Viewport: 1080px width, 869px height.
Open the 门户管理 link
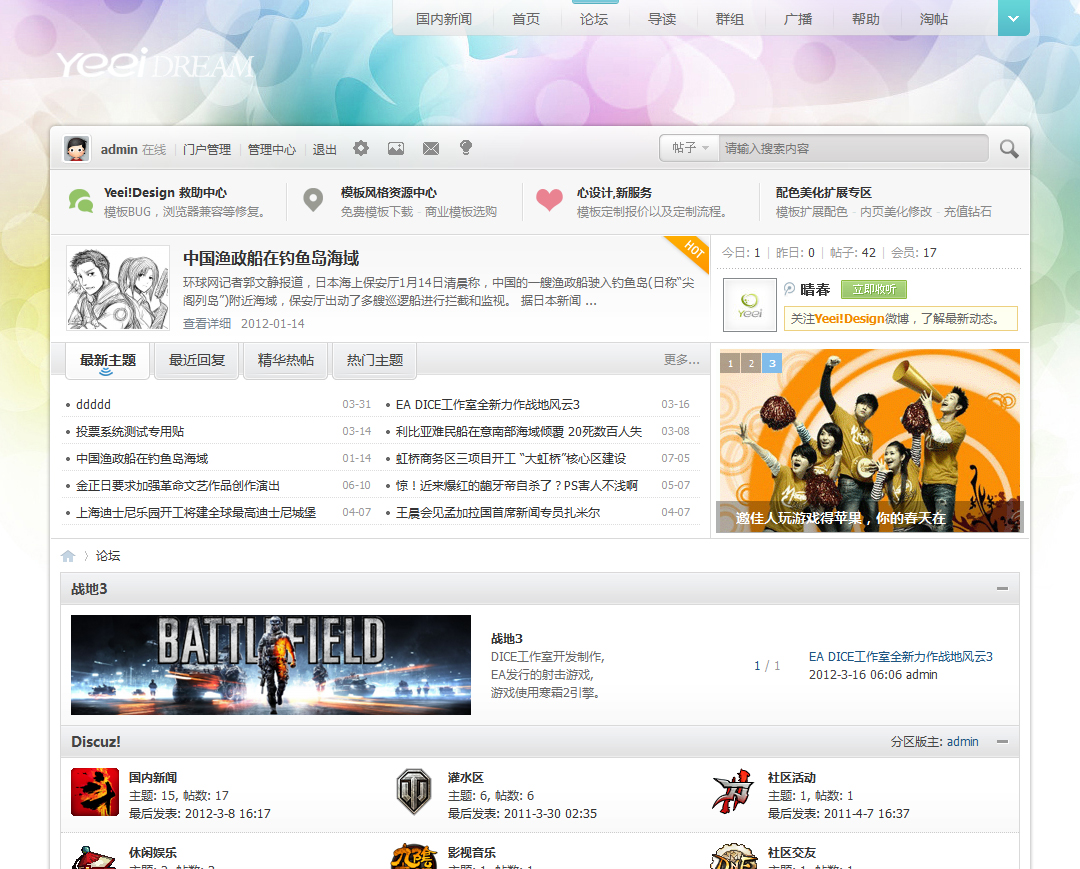(x=207, y=149)
